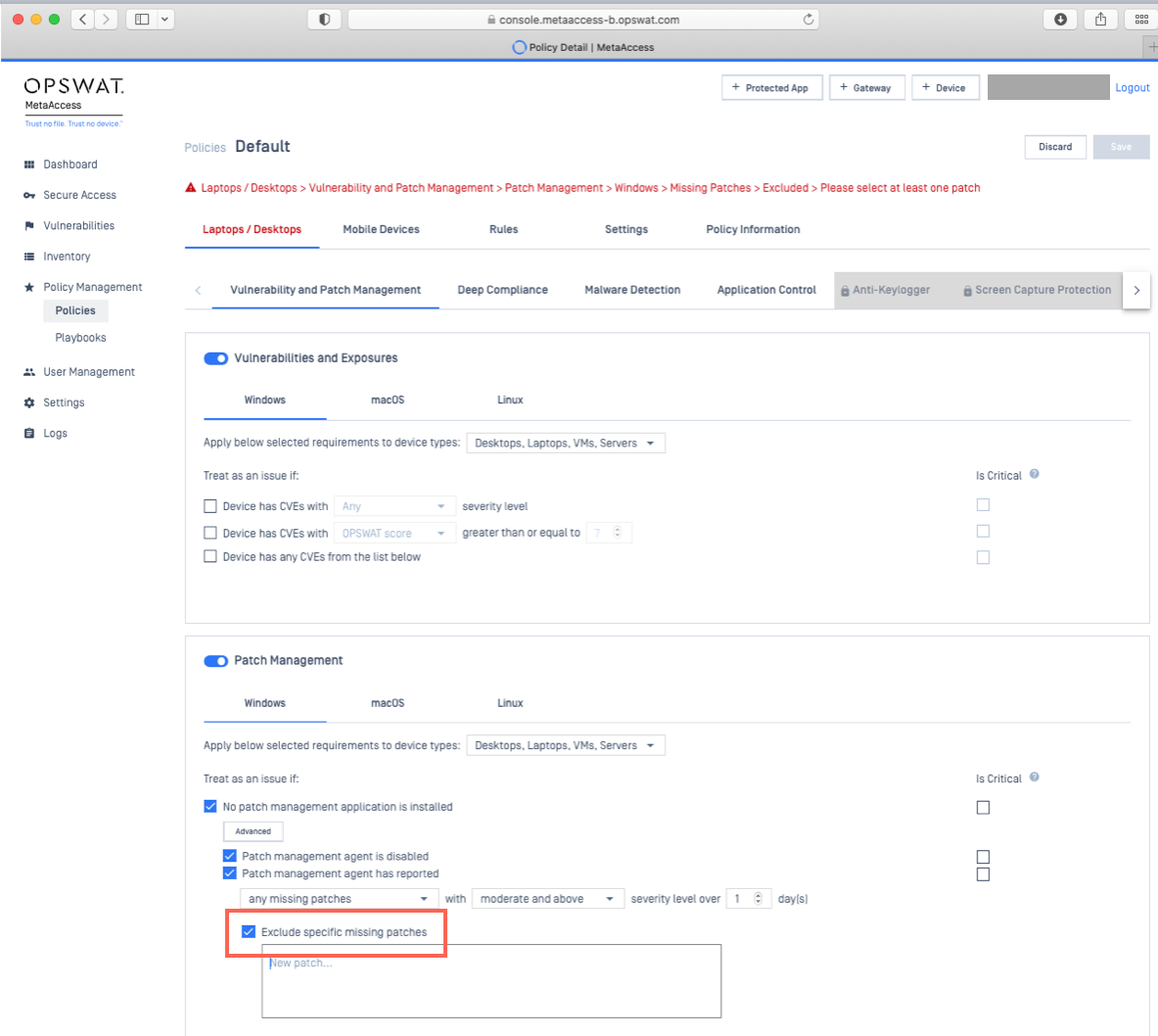Reload the page with the refresh icon

pyautogui.click(x=808, y=20)
